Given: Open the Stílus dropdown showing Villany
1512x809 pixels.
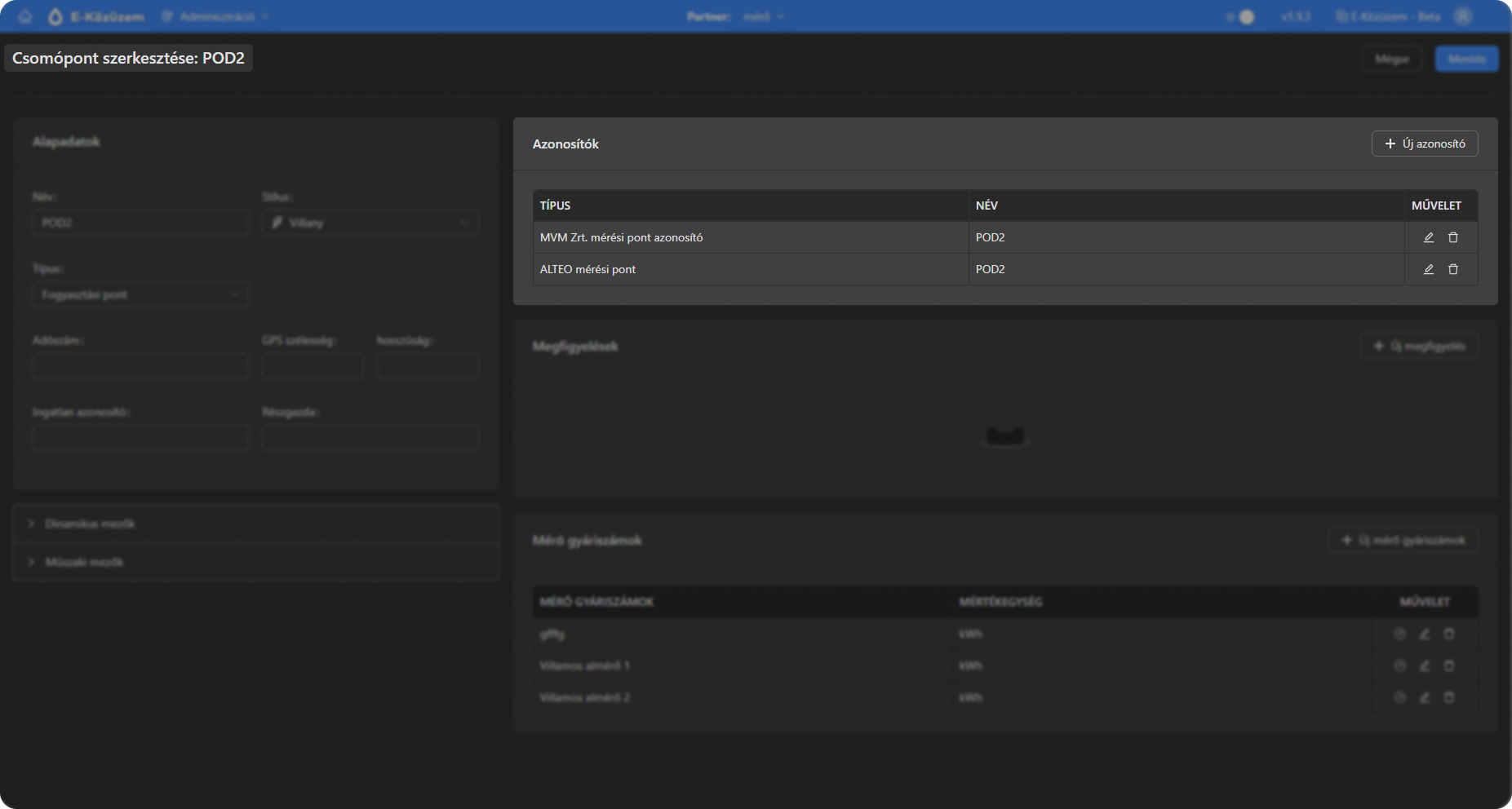Looking at the screenshot, I should click(x=370, y=223).
